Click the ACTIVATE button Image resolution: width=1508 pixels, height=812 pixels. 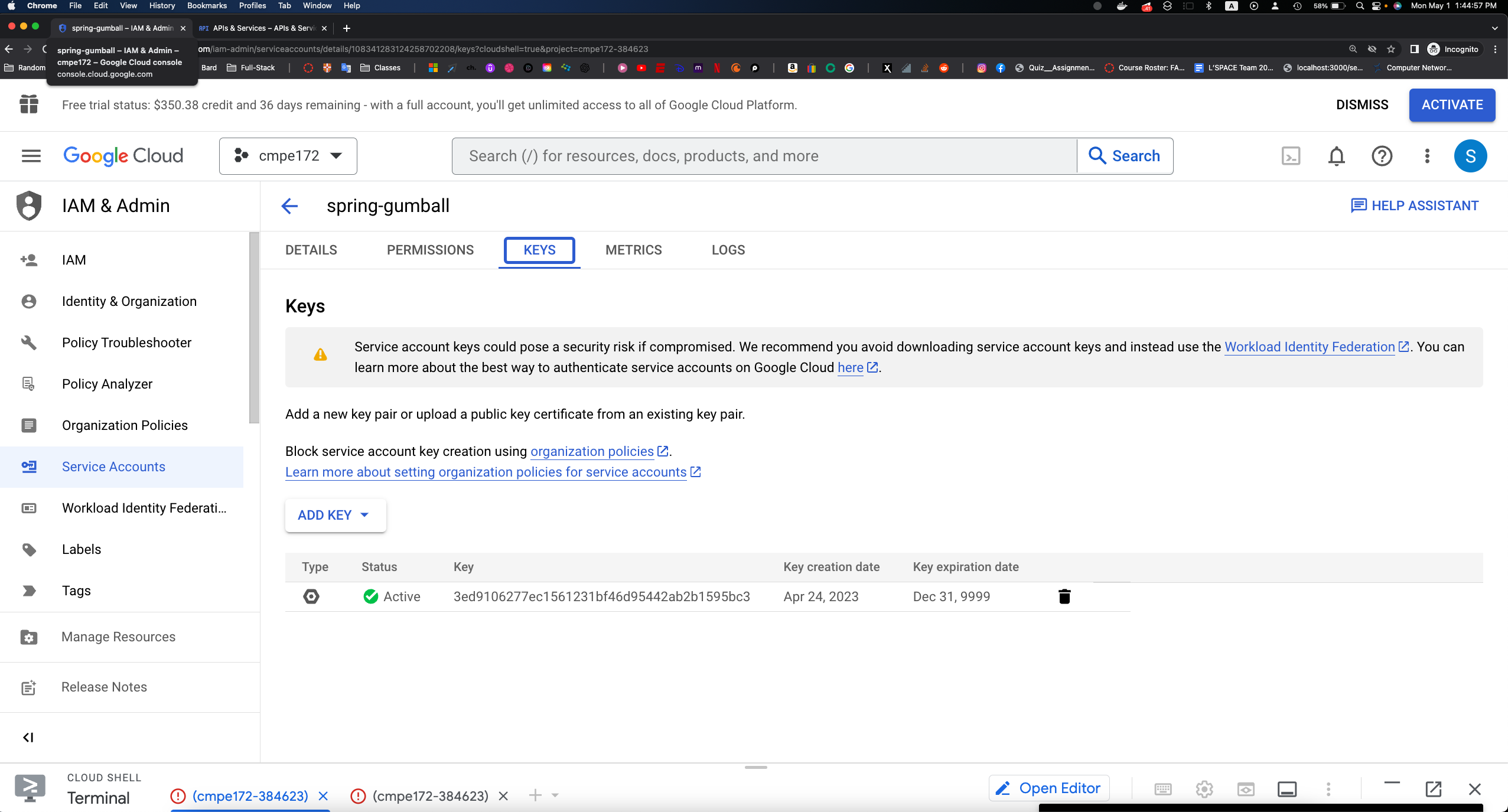pos(1451,105)
